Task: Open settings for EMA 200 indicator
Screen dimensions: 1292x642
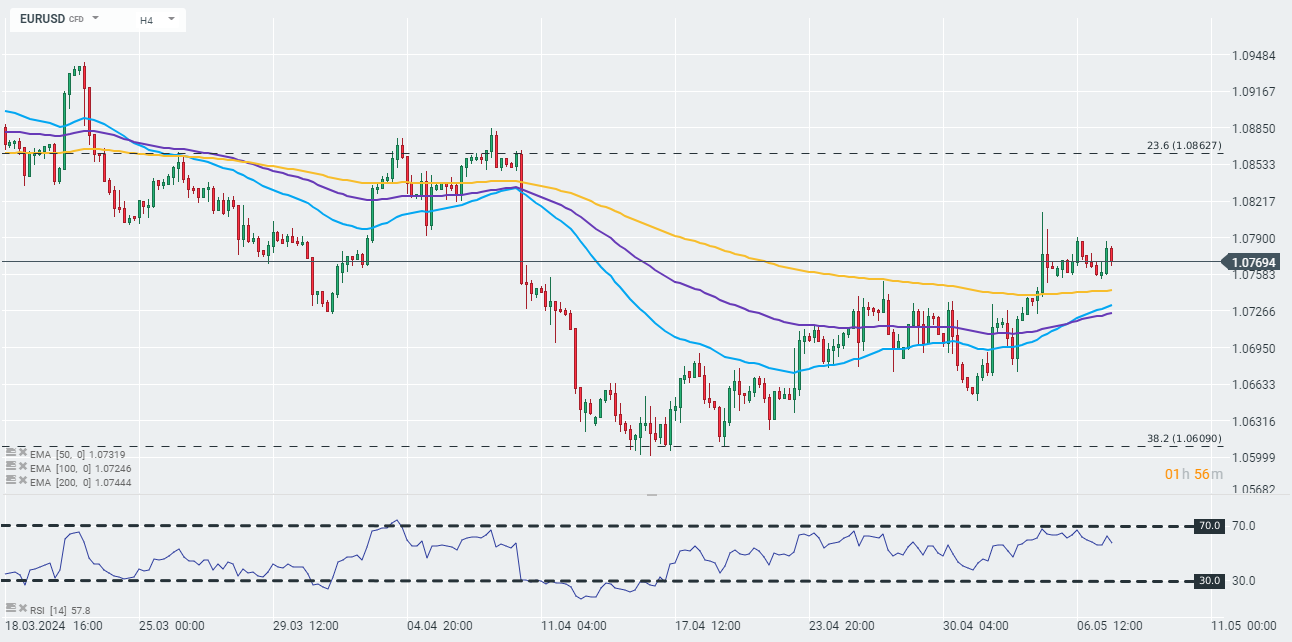Action: pos(11,480)
